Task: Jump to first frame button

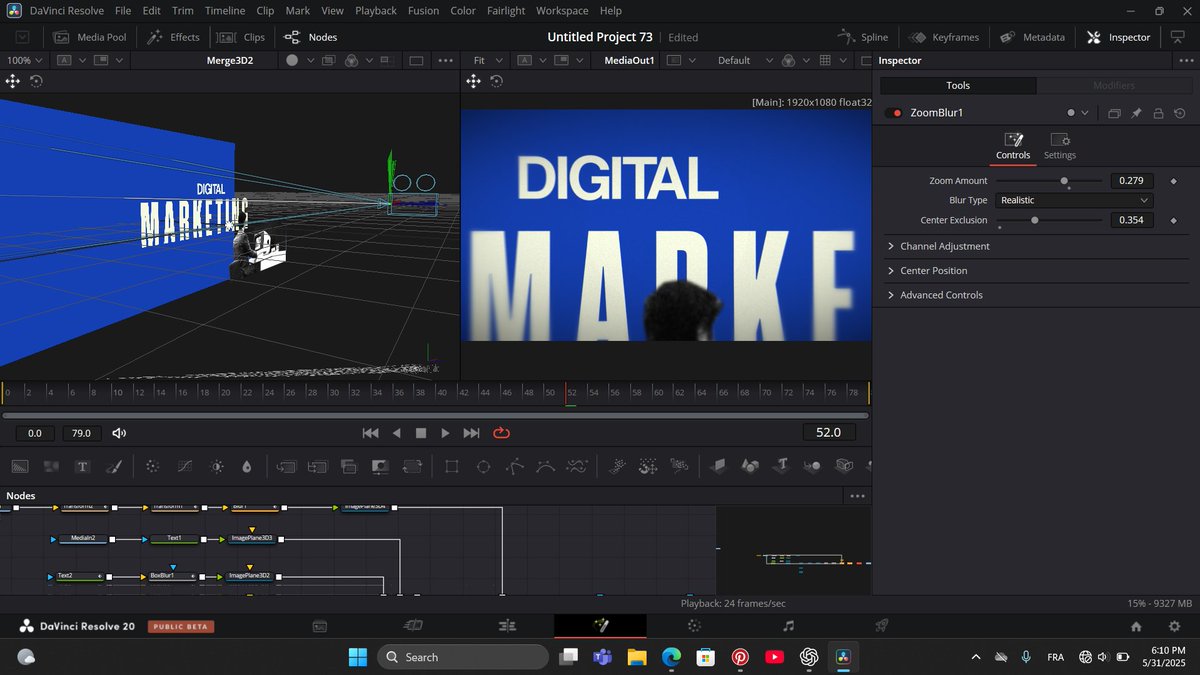Action: [x=370, y=433]
